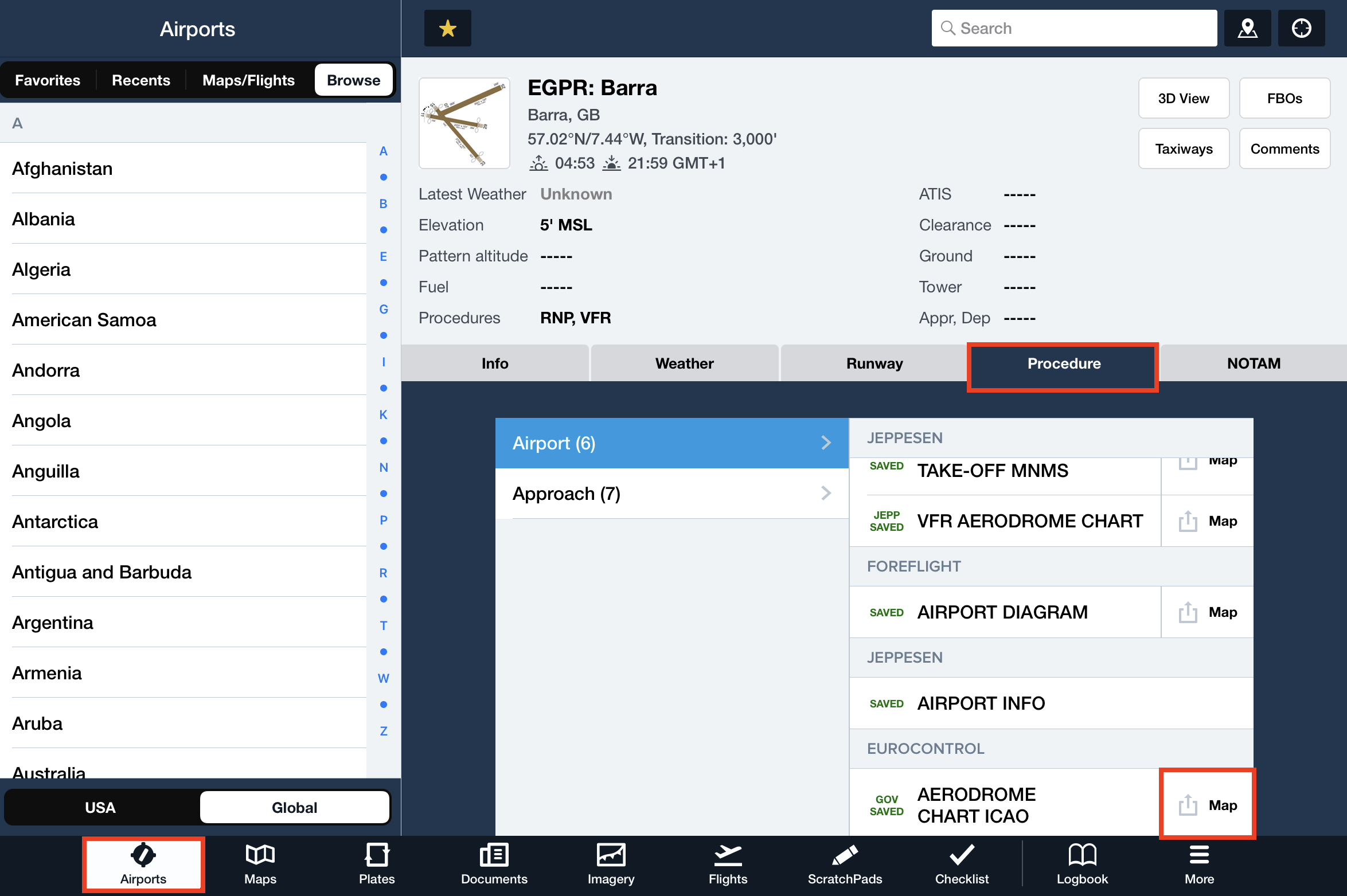Open the Weather tab
1347x896 pixels.
(x=685, y=363)
